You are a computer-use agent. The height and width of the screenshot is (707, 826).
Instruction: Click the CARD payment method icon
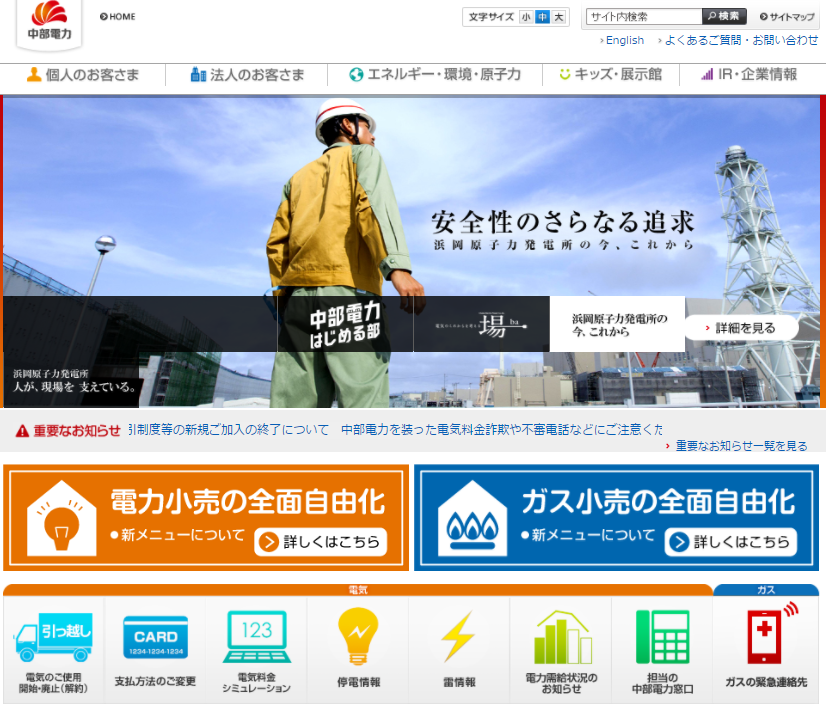point(155,637)
